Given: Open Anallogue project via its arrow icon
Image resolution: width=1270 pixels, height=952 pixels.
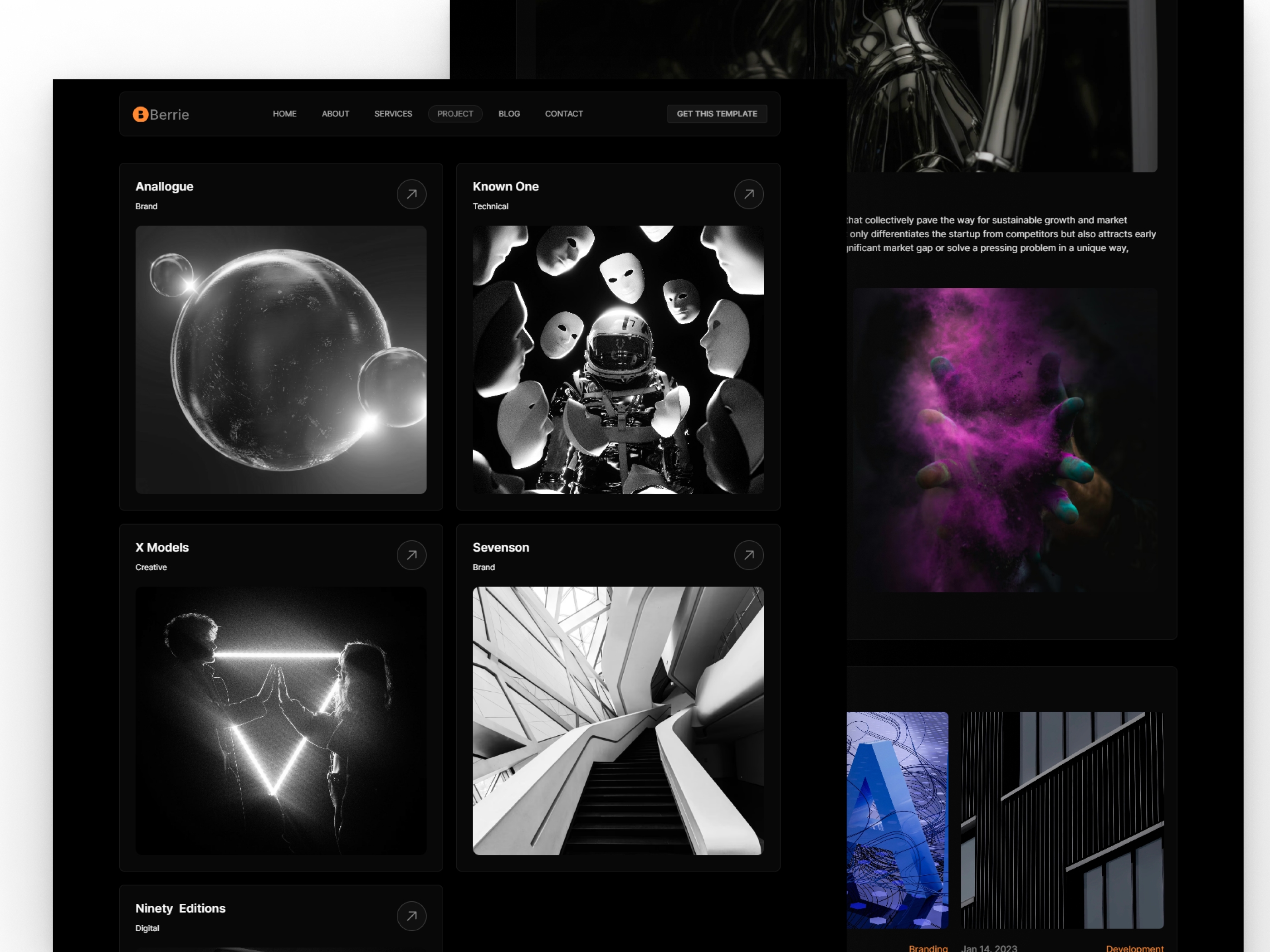Looking at the screenshot, I should tap(411, 194).
